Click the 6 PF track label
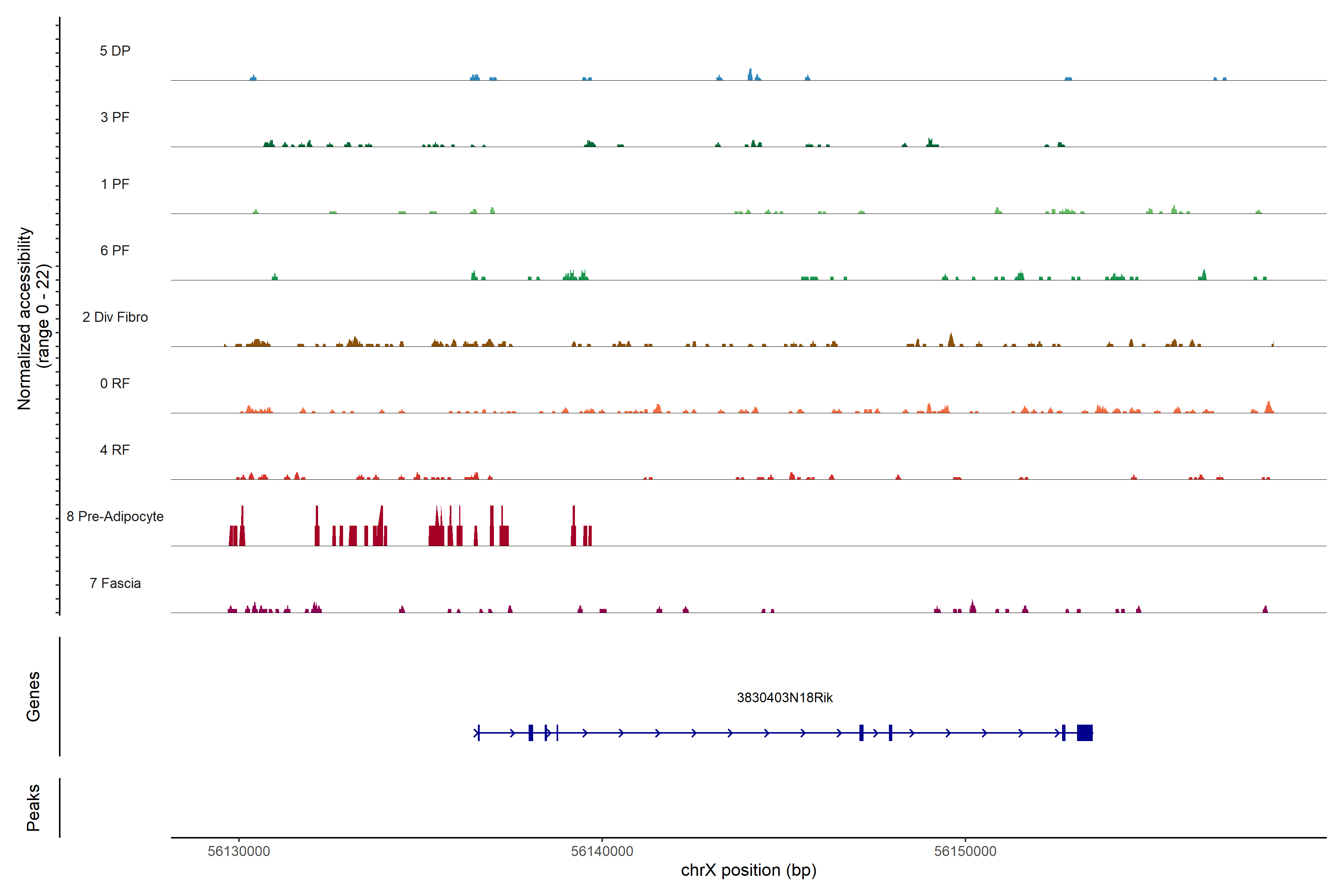The width and height of the screenshot is (1344, 896). pyautogui.click(x=115, y=250)
